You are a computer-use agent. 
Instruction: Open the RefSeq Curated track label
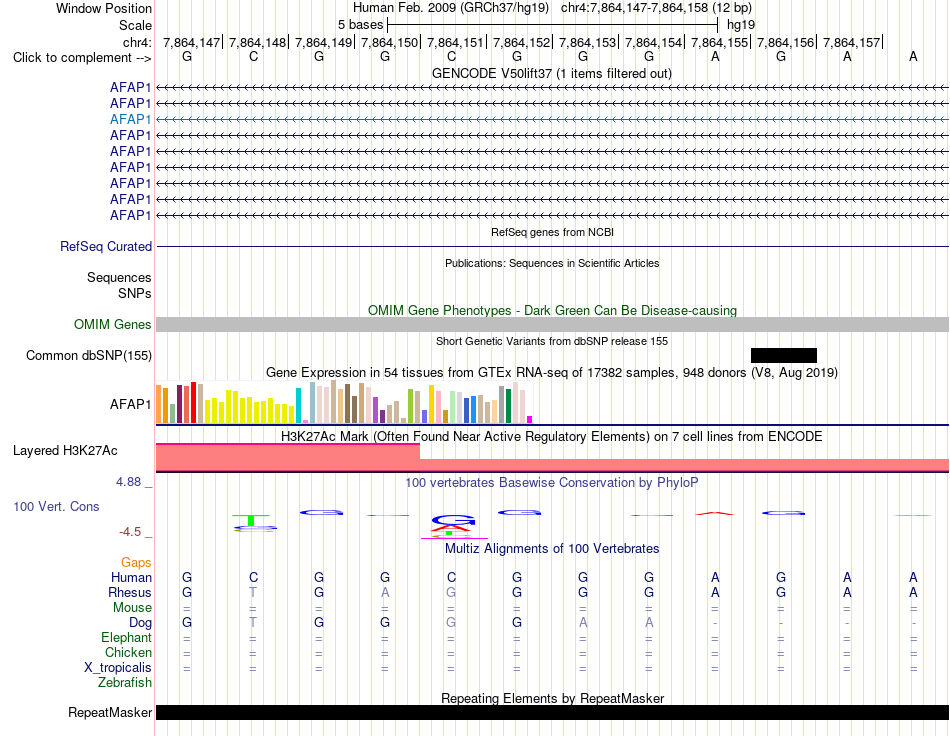point(106,247)
